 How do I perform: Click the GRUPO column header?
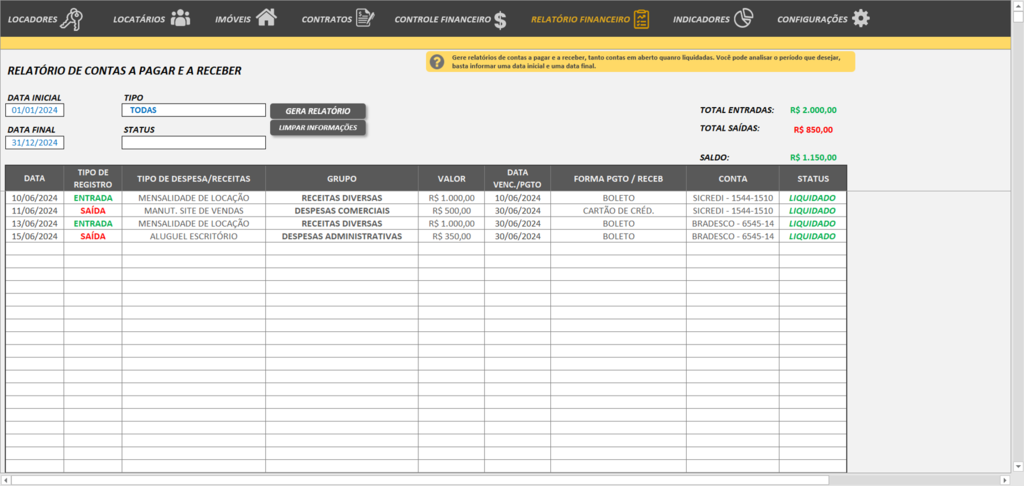coord(342,178)
